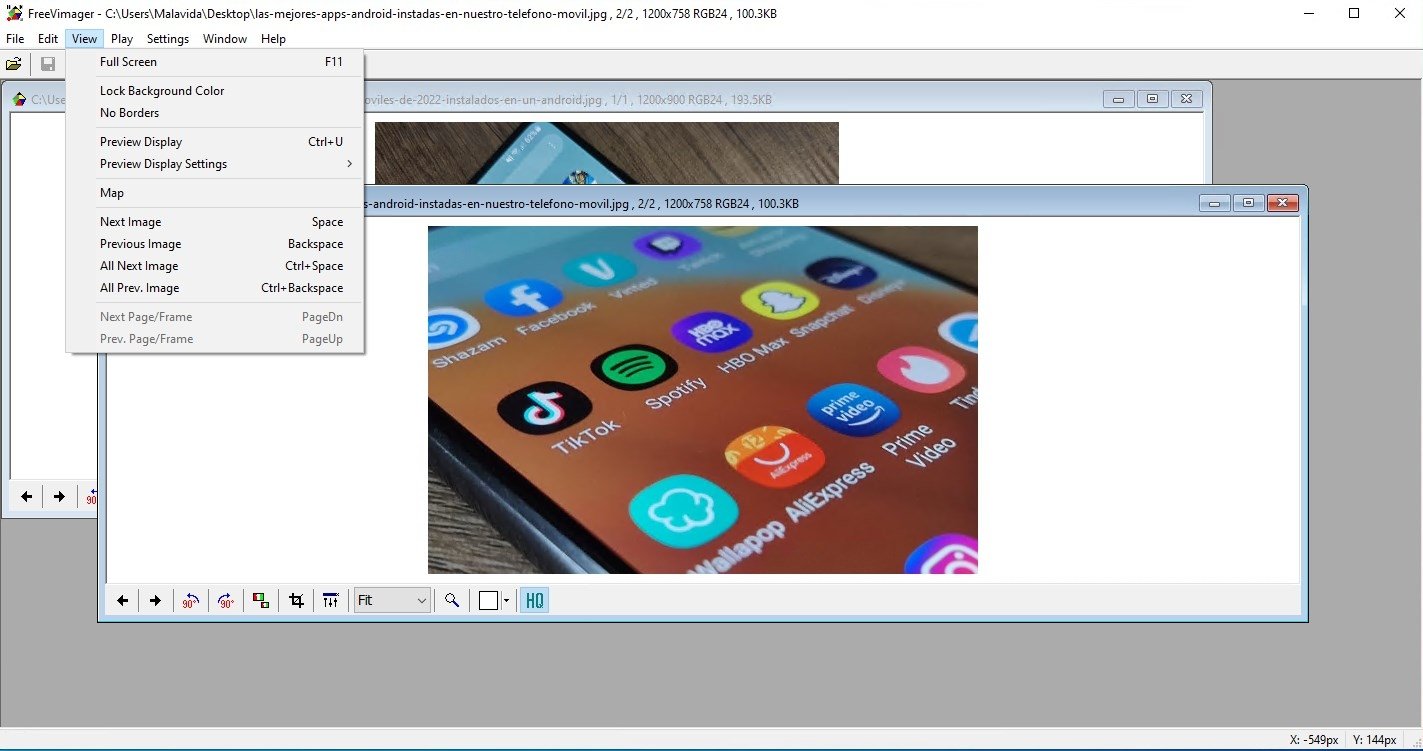1423x751 pixels.
Task: Click the FreeVimager app icon in title bar
Action: coord(14,13)
